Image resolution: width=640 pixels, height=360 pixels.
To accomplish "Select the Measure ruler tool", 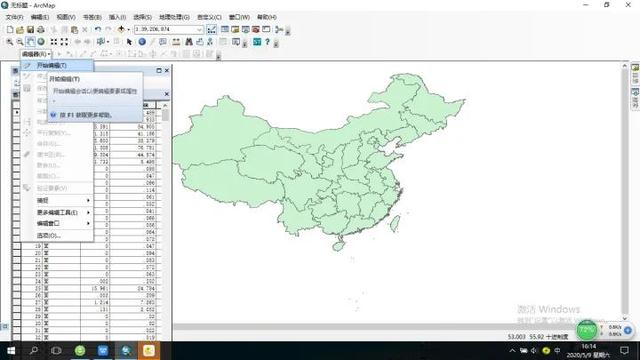I will click(176, 42).
